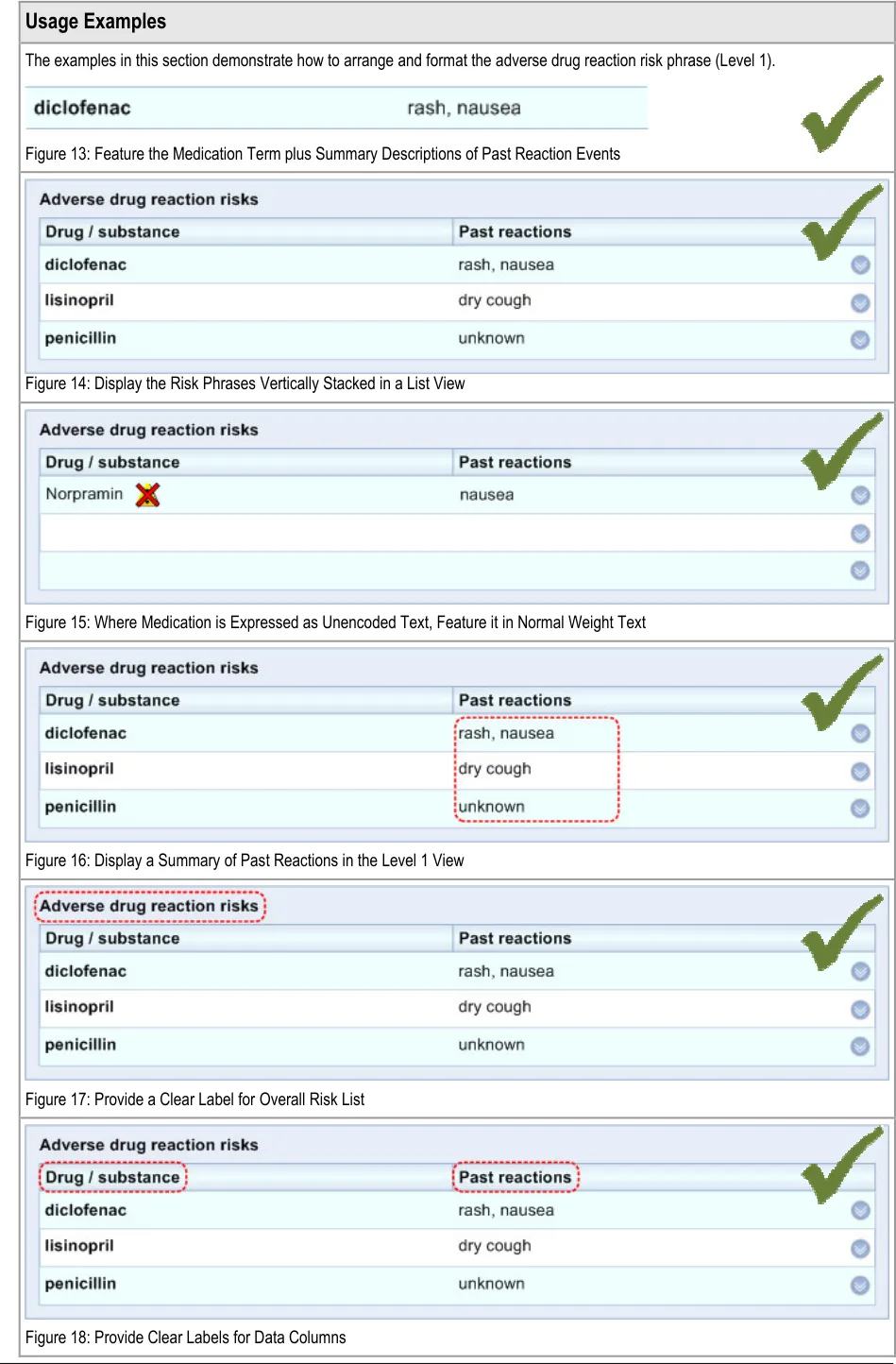The image size is (896, 1364).
Task: Click the red-outlined Adverse drug reaction risks title
Action: click(x=149, y=906)
